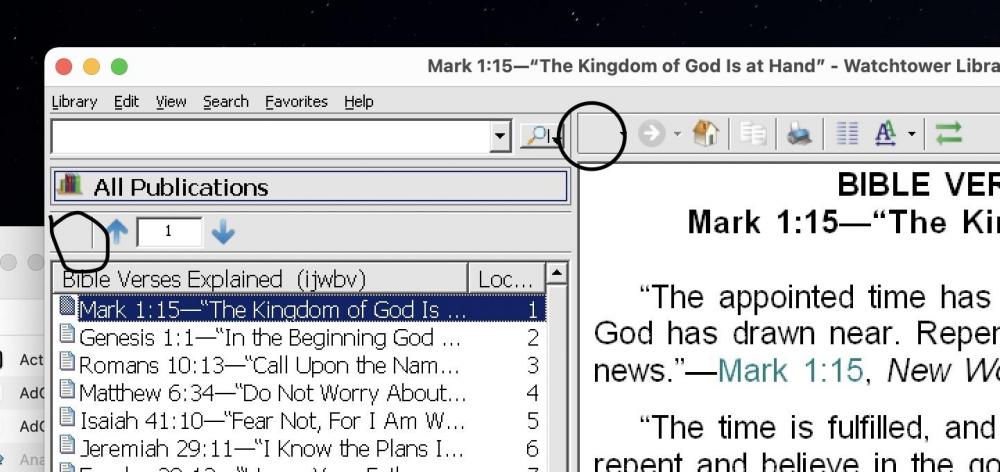Open the forward history dropdown arrow
The height and width of the screenshot is (472, 1000).
tap(677, 134)
